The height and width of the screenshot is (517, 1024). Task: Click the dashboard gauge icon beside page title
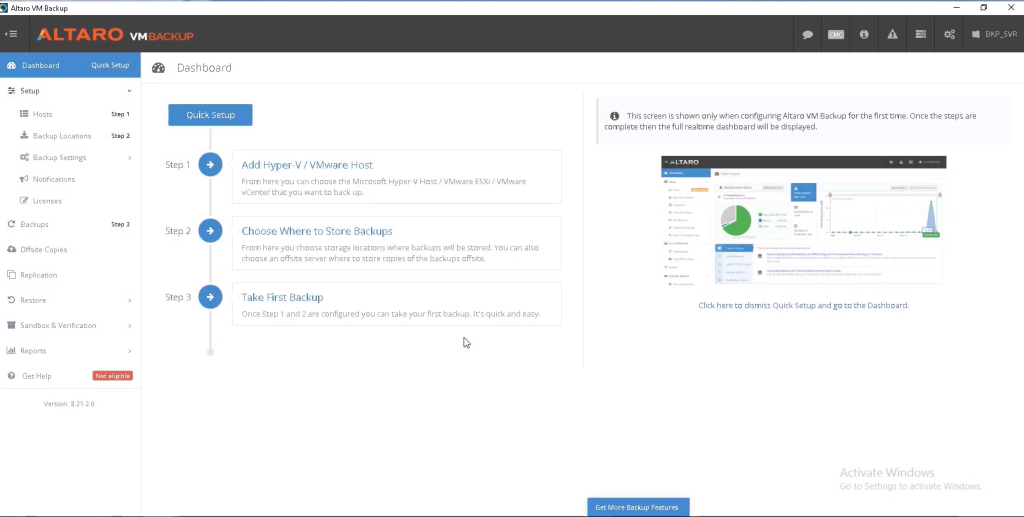[159, 68]
